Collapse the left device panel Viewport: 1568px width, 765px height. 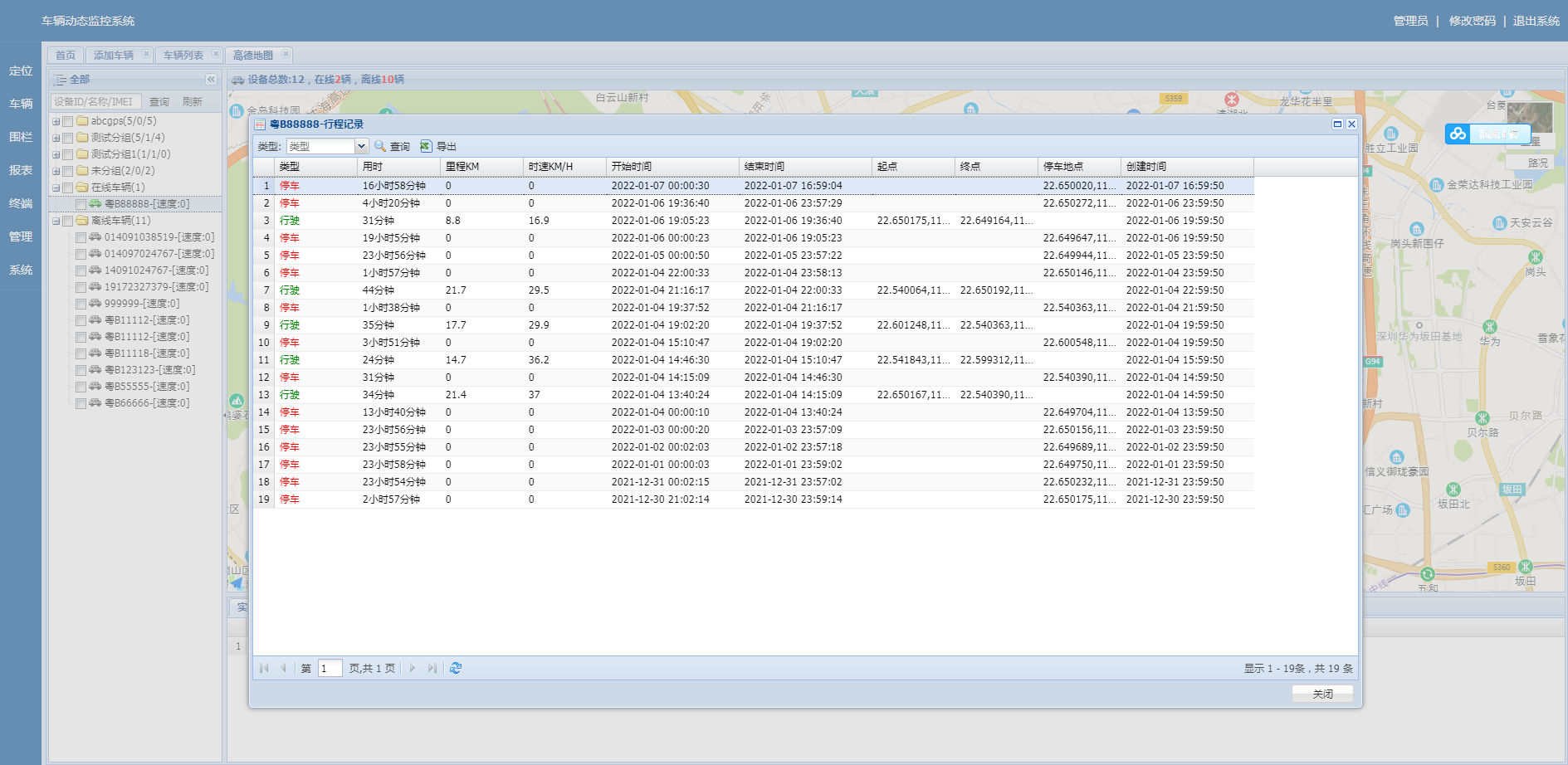click(x=211, y=80)
